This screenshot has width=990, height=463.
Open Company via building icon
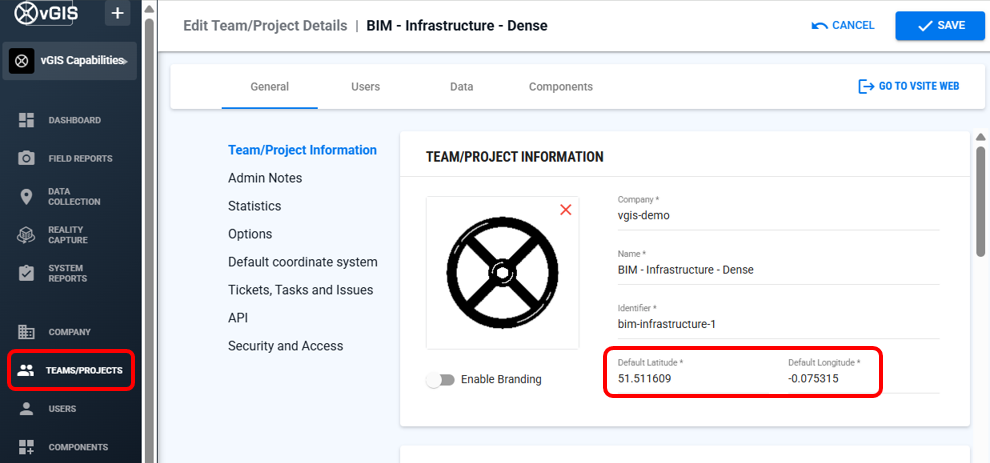26,332
